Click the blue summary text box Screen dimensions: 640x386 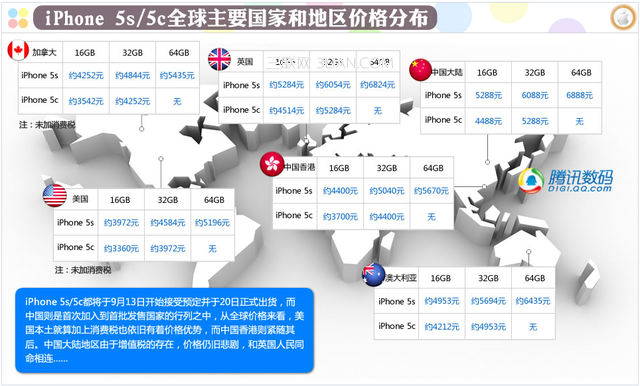click(x=164, y=330)
